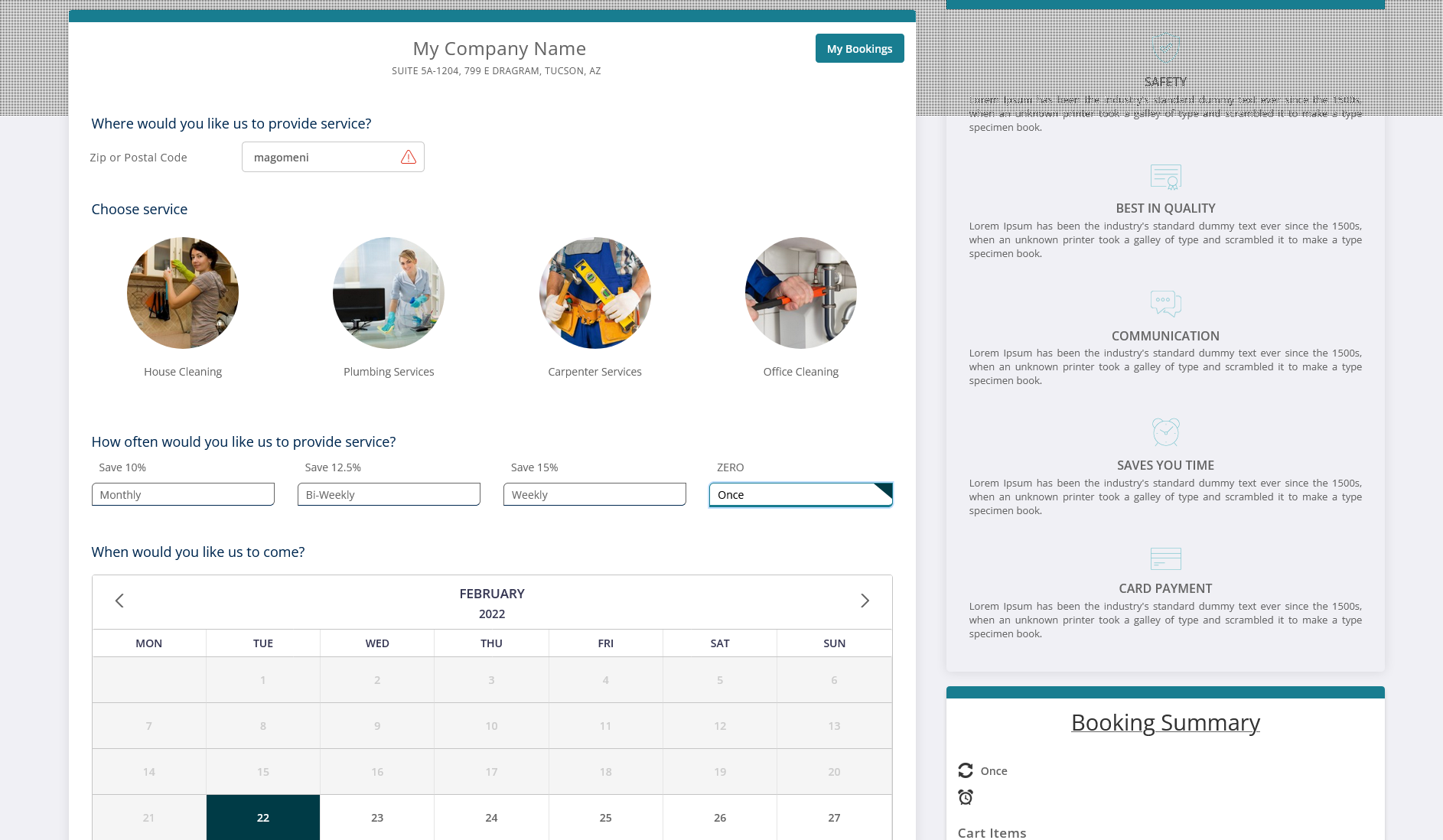
Task: Click the Card Payment icon
Action: pyautogui.click(x=1166, y=558)
